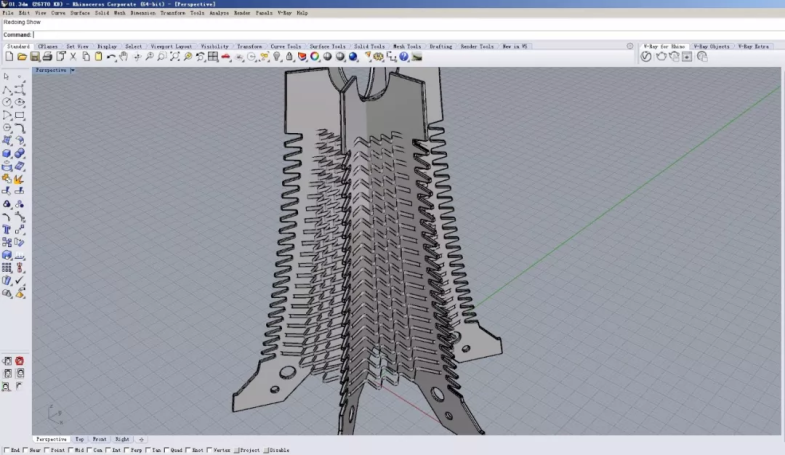Open the Surface menu
The height and width of the screenshot is (455, 785).
point(80,13)
